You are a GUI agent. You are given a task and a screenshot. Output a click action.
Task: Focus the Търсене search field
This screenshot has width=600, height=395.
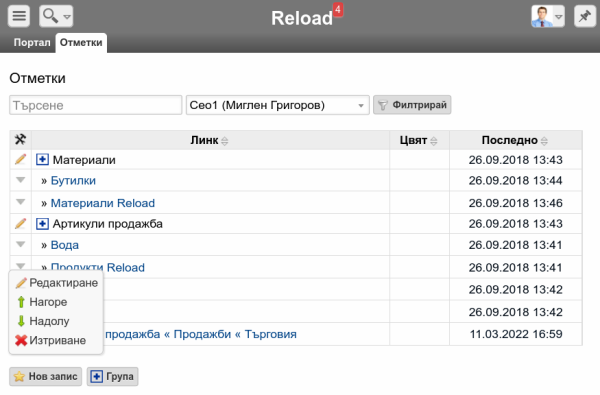point(95,105)
